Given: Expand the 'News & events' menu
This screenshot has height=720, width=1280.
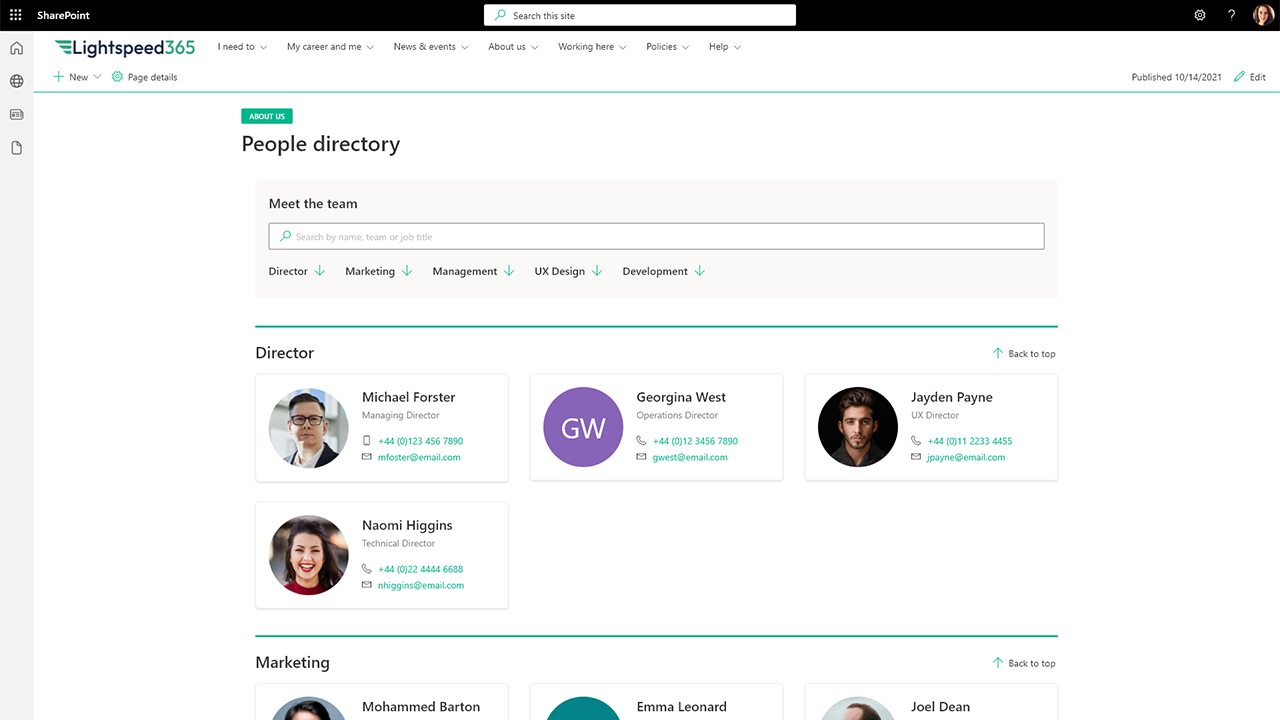Looking at the screenshot, I should pos(431,47).
